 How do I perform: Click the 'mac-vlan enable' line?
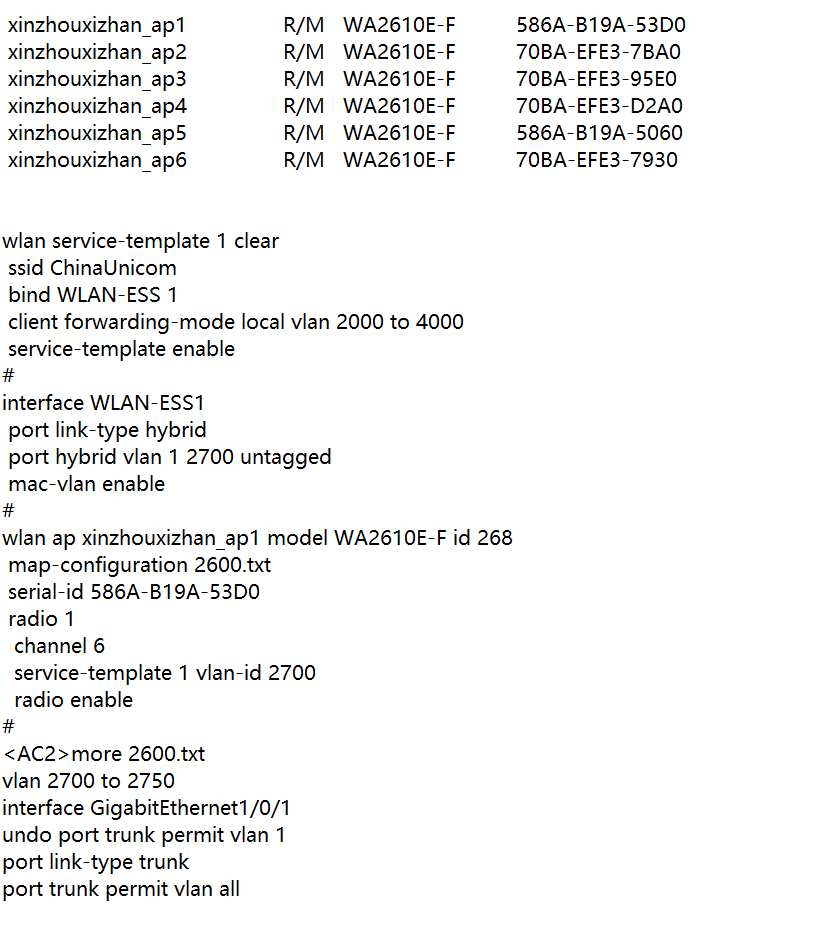[x=86, y=484]
